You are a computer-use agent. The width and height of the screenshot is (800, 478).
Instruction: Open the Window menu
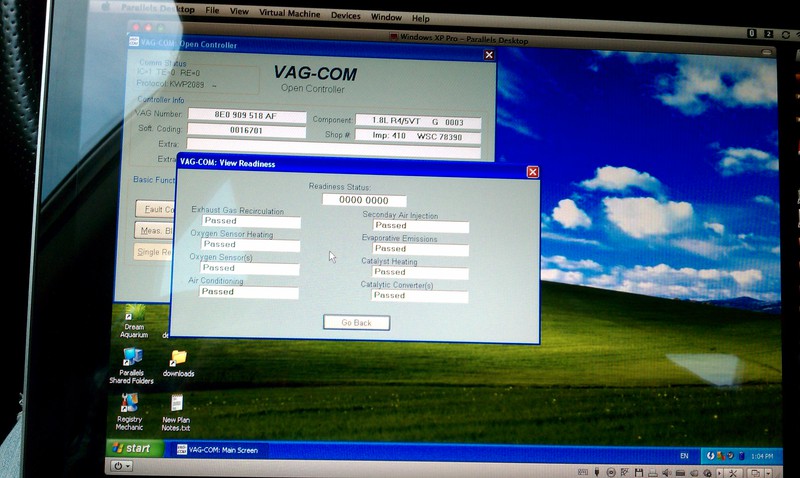coord(386,17)
